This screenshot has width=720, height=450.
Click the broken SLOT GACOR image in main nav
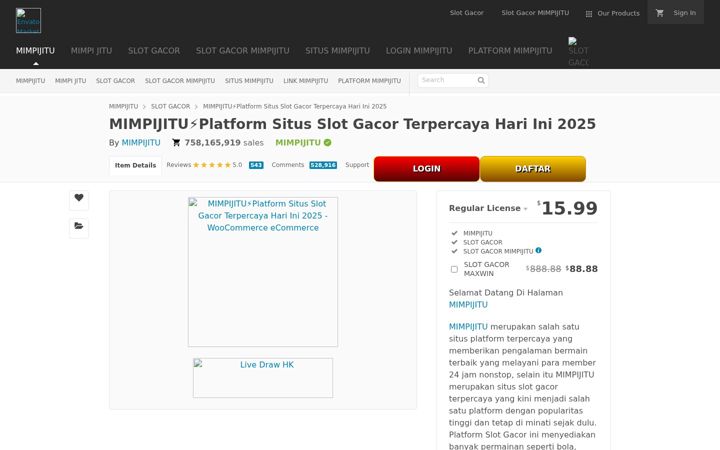pyautogui.click(x=579, y=52)
